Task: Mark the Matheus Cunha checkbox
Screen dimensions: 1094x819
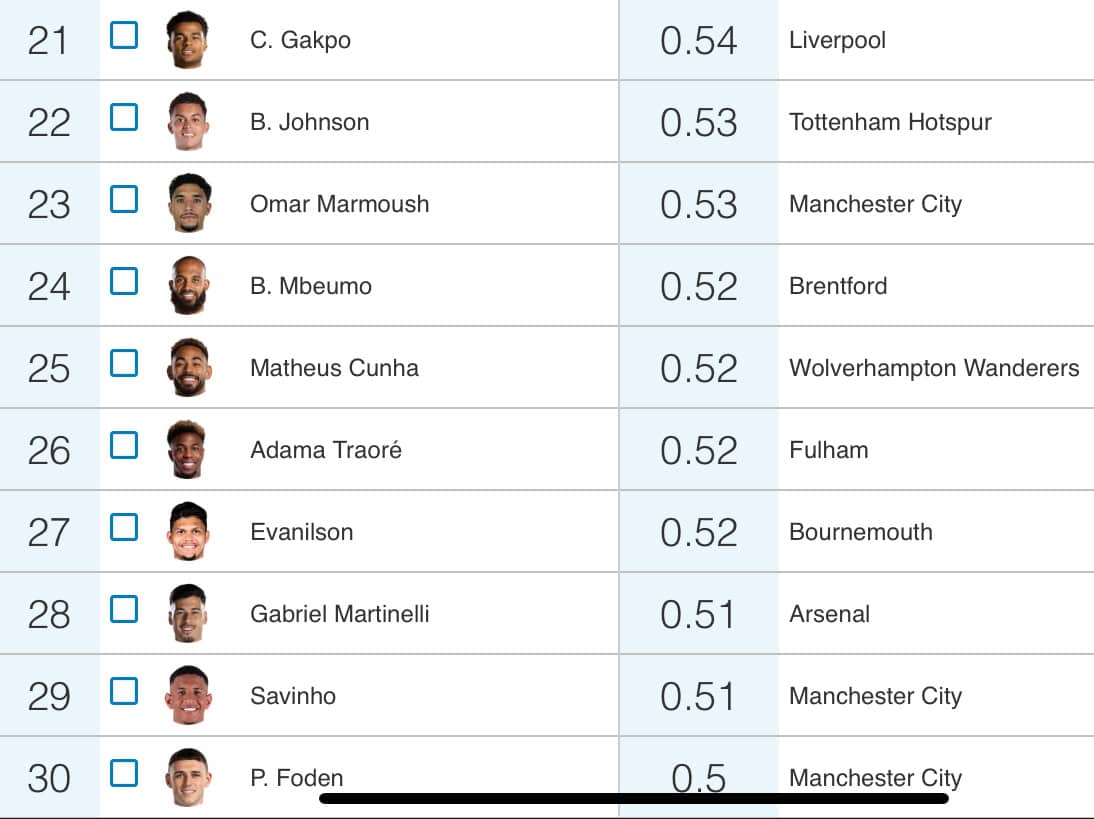Action: 124,364
